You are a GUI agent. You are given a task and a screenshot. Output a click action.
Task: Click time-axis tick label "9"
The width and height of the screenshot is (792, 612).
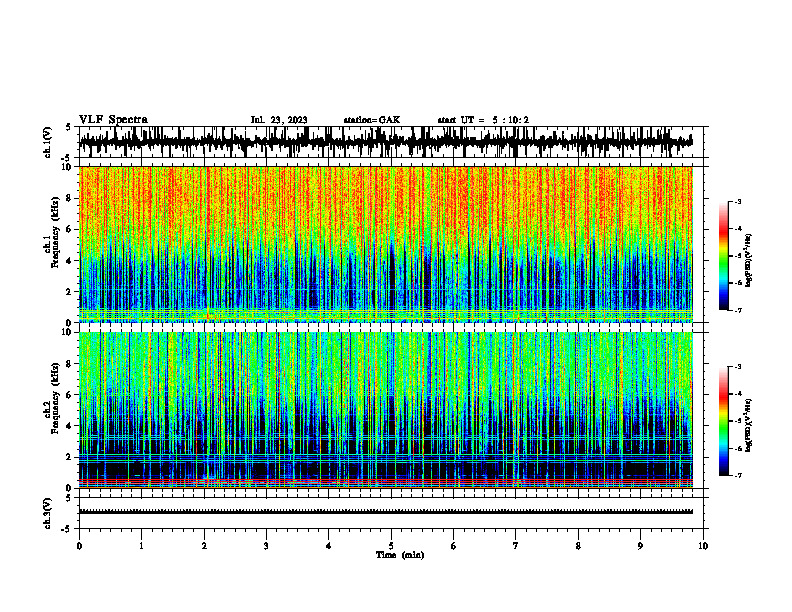pos(640,546)
